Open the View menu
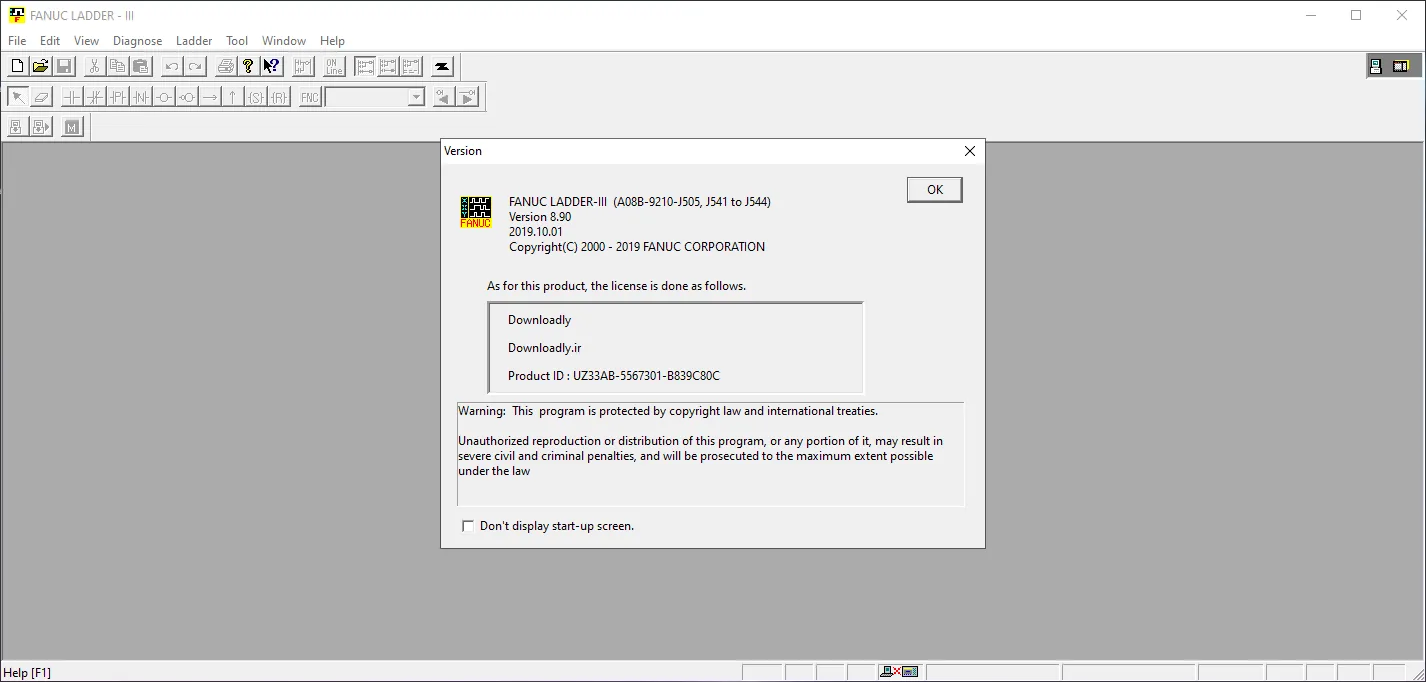The width and height of the screenshot is (1426, 682). 87,41
